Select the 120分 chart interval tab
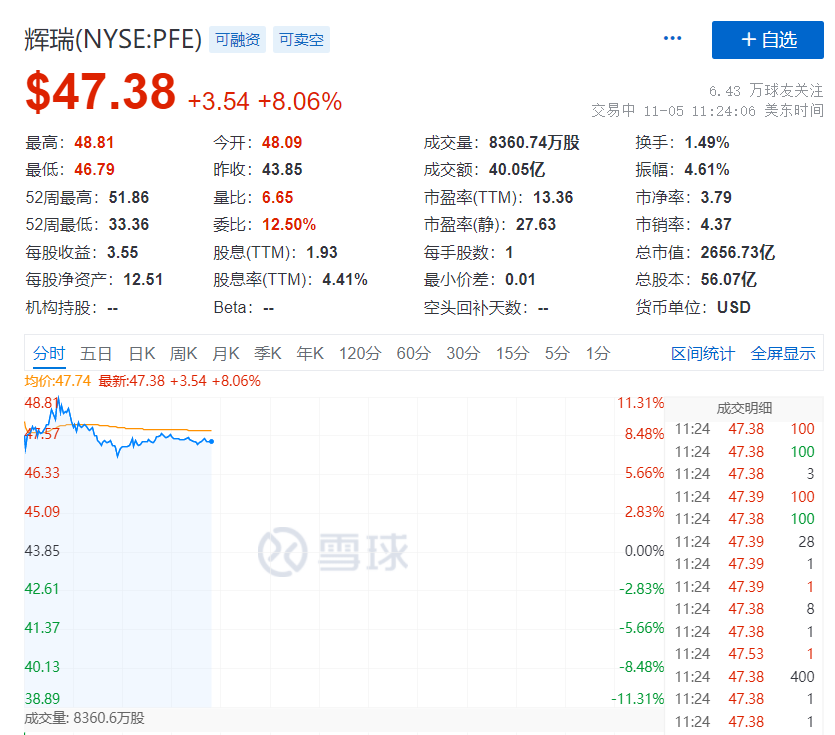The width and height of the screenshot is (835, 735). (x=360, y=353)
